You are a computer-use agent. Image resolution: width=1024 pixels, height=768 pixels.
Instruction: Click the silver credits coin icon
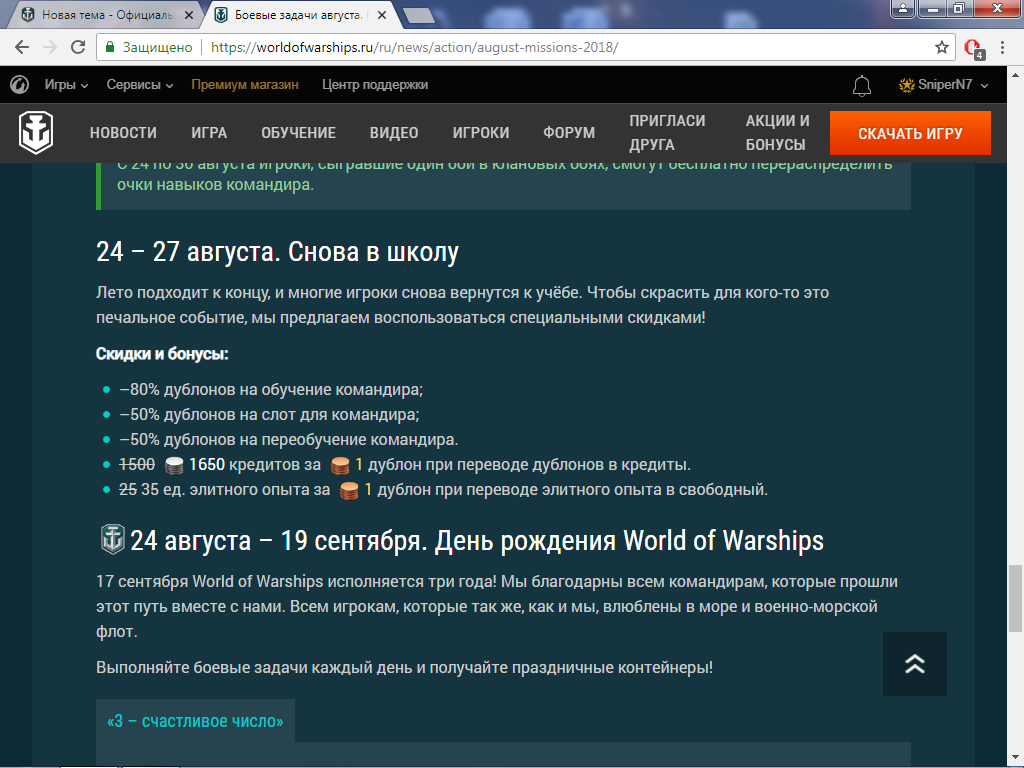(174, 466)
